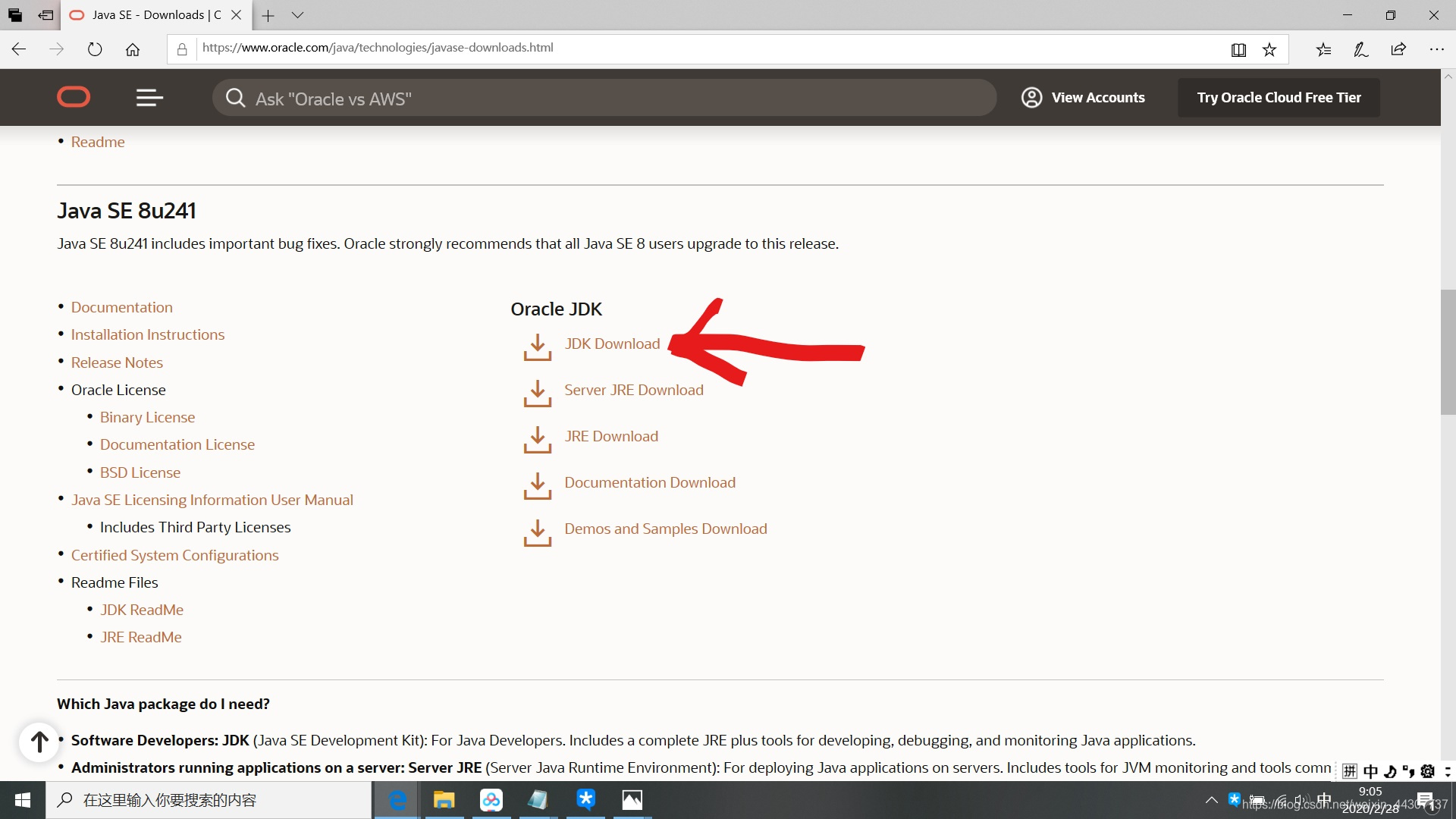Open the Documentation Download link

click(x=650, y=482)
